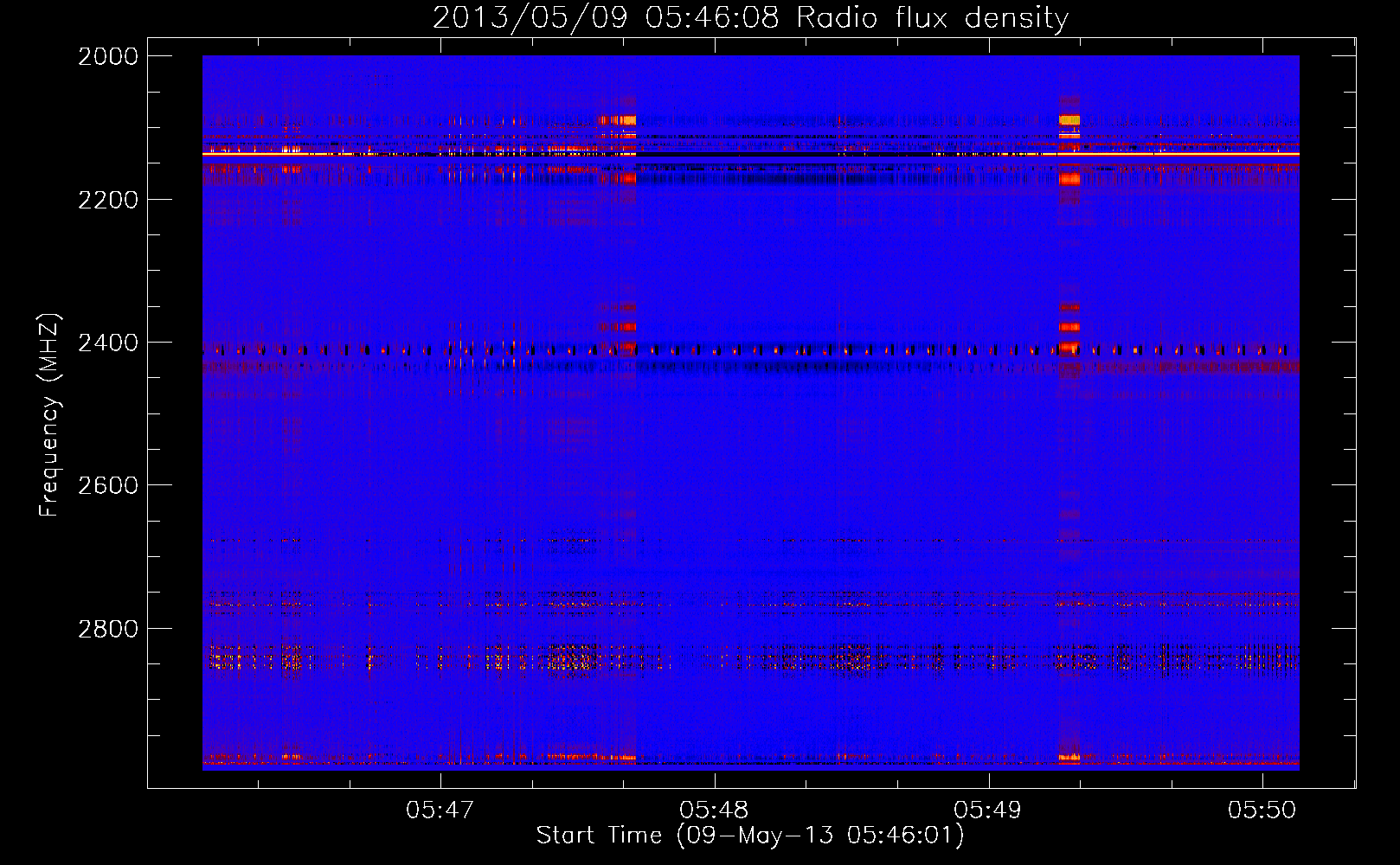
Task: Click the 05:50 time tick label
Action: point(1262,810)
